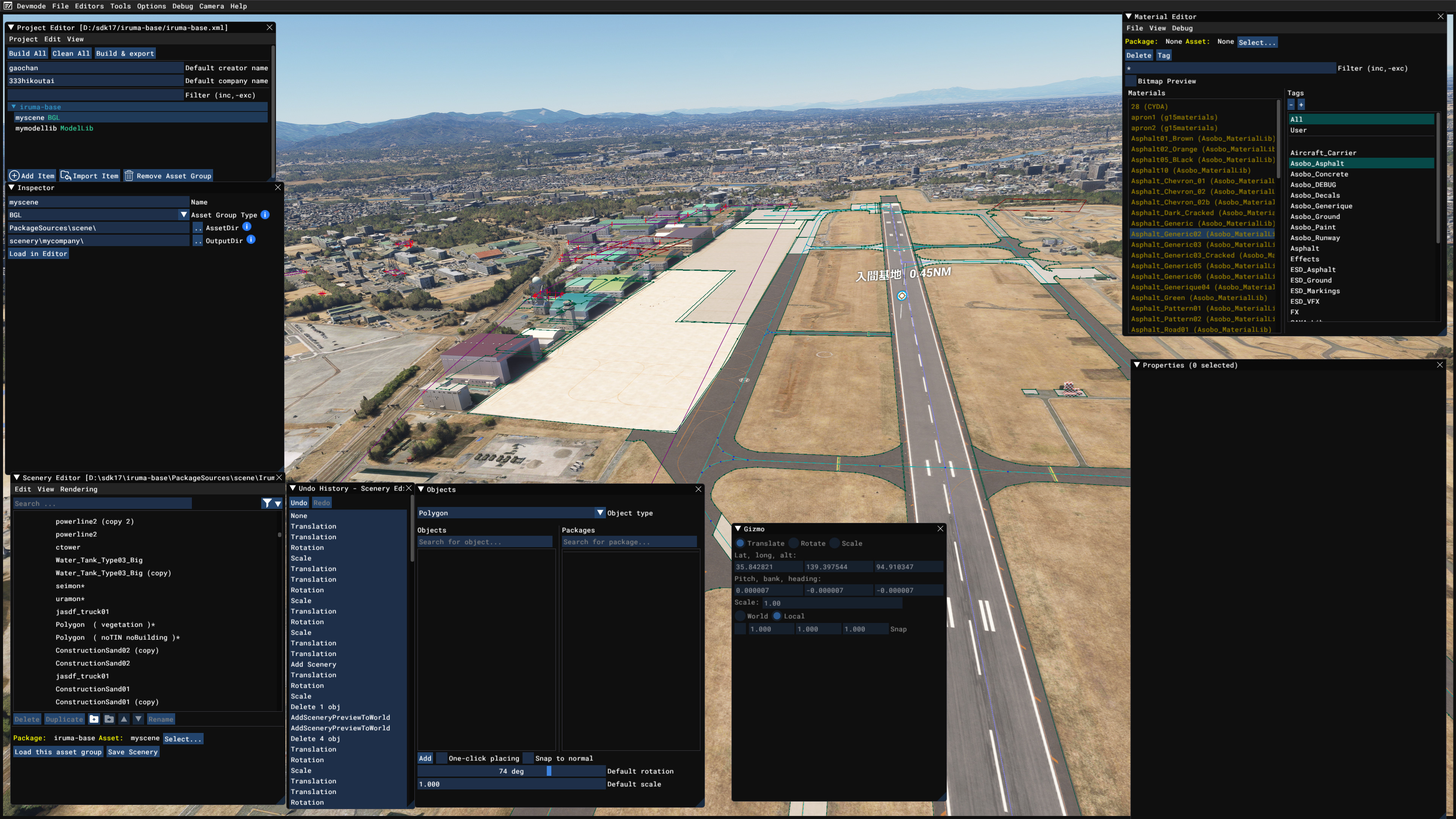The height and width of the screenshot is (819, 1456).
Task: Click the Remove Asset Group trash icon
Action: tap(129, 176)
